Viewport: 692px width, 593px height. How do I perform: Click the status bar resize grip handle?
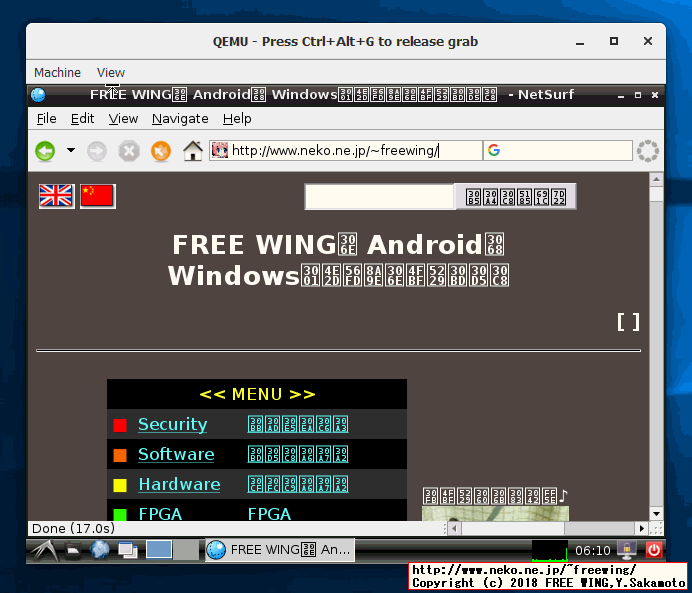(656, 529)
